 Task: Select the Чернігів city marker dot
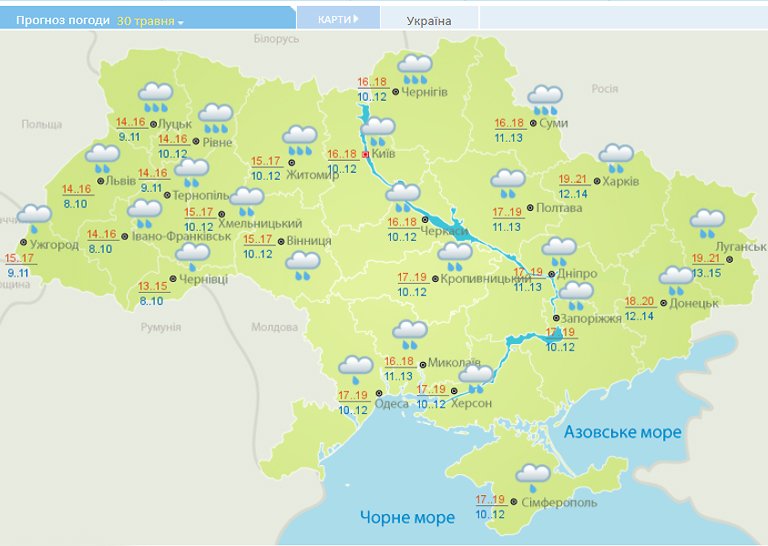pyautogui.click(x=396, y=92)
